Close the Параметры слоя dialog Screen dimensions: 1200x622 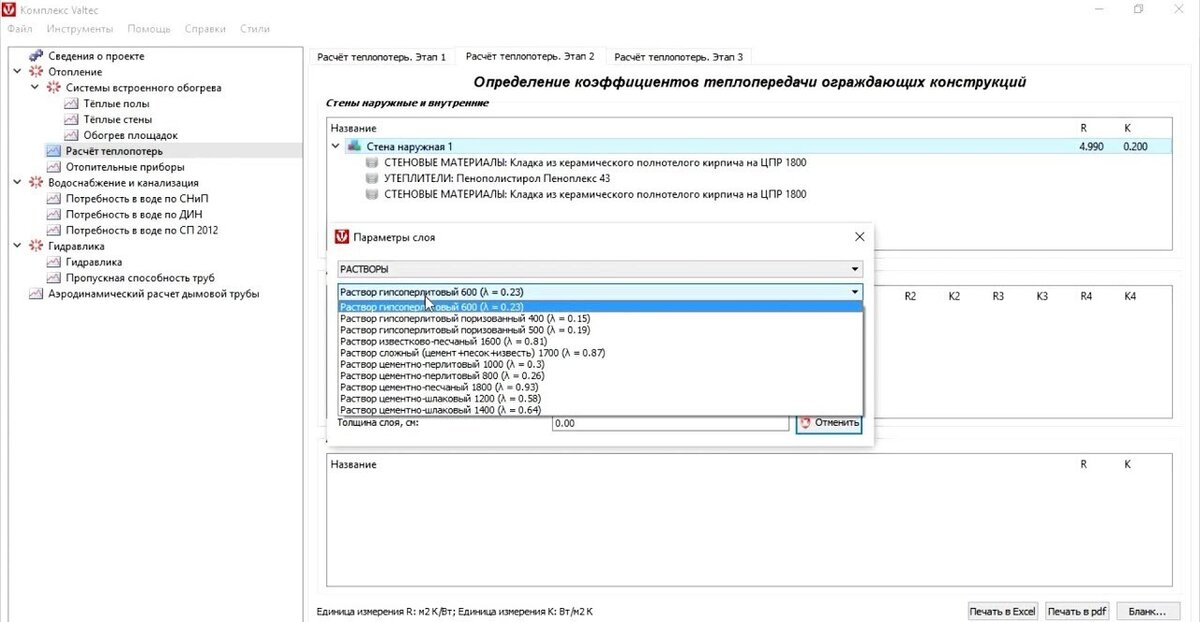pos(859,237)
